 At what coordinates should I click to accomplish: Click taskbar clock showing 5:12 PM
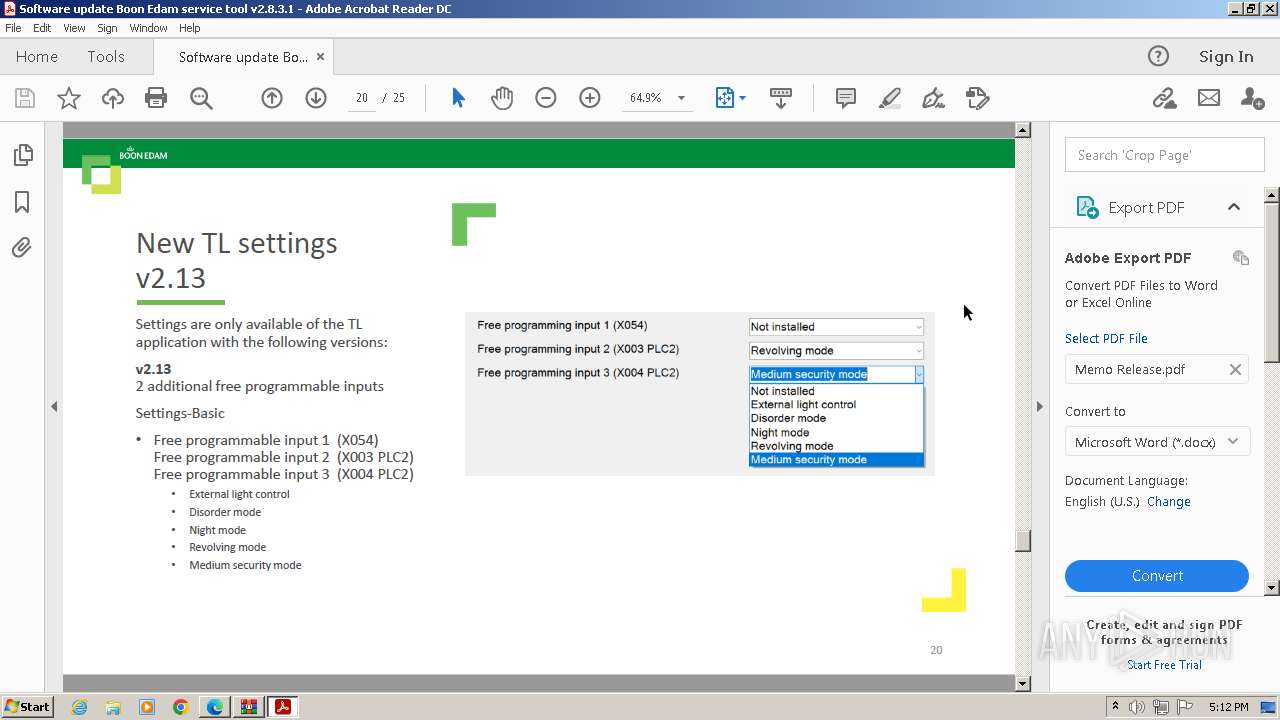point(1228,707)
